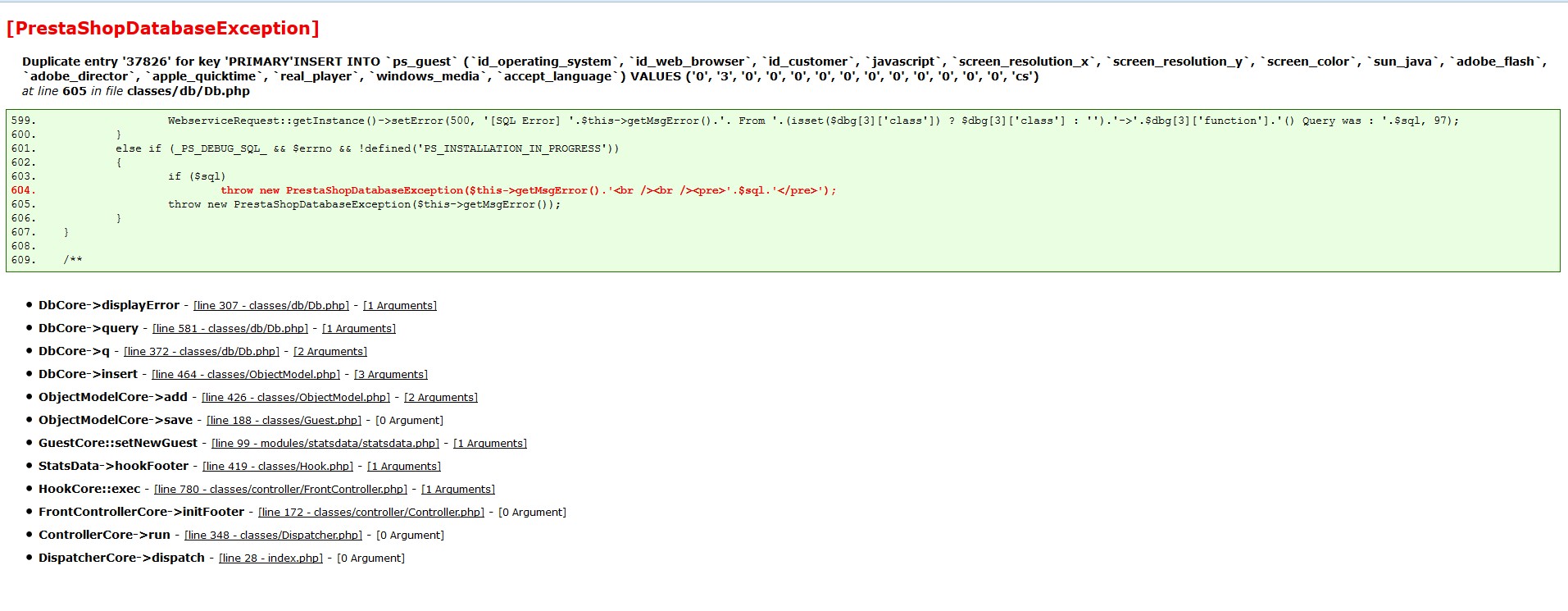Viewport: 1568px width, 611px height.
Task: Open the 'line 307 - classes/db/Db.php' link
Action: (271, 305)
